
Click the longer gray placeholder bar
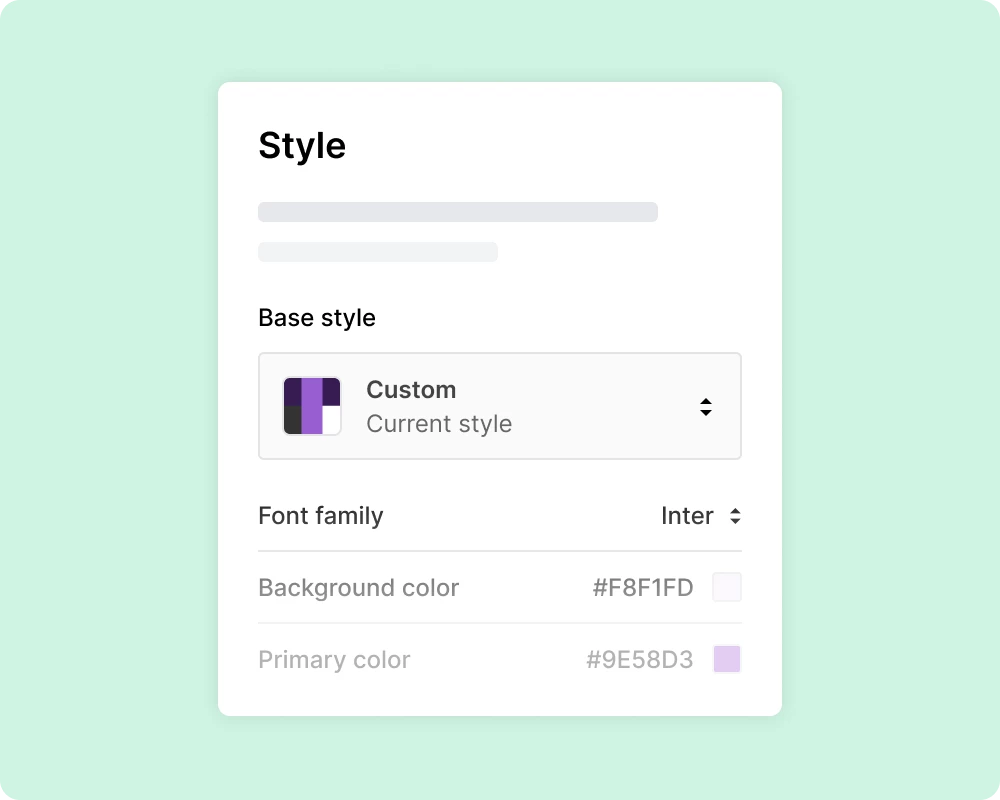[x=458, y=212]
